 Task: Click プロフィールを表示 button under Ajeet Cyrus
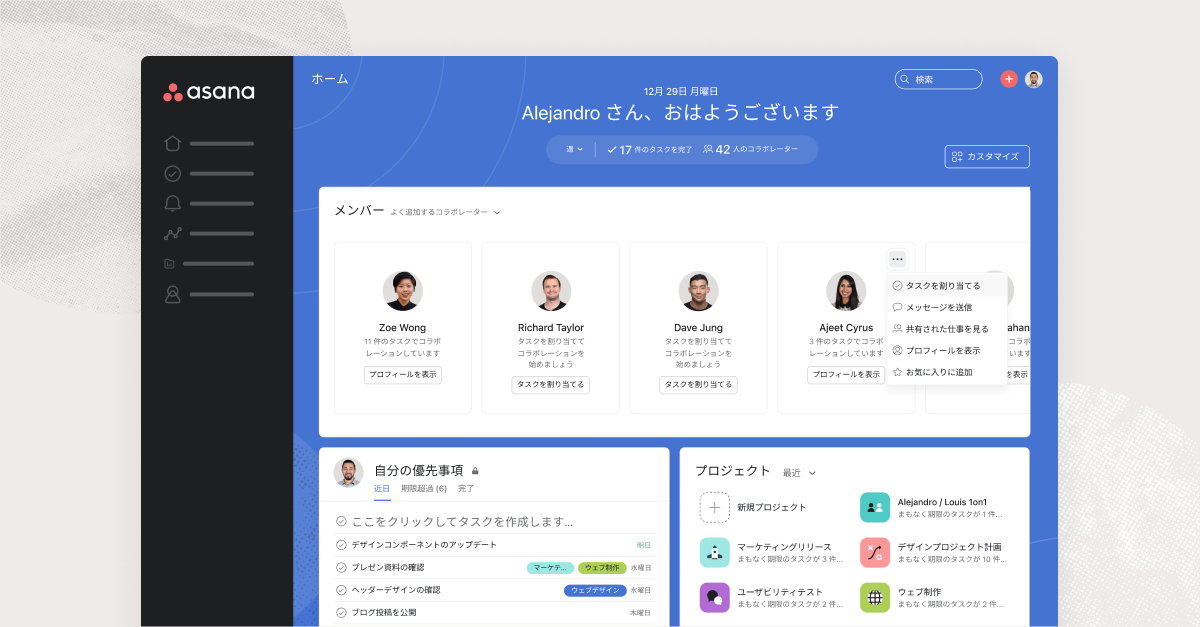[x=846, y=375]
